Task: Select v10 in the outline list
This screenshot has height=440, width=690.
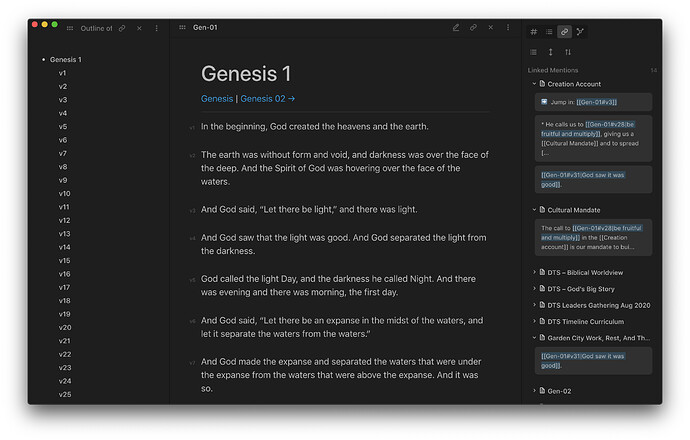Action: click(x=64, y=194)
